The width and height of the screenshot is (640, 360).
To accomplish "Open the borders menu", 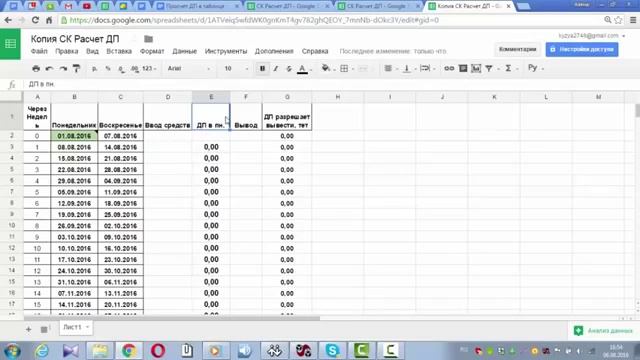I will point(344,69).
